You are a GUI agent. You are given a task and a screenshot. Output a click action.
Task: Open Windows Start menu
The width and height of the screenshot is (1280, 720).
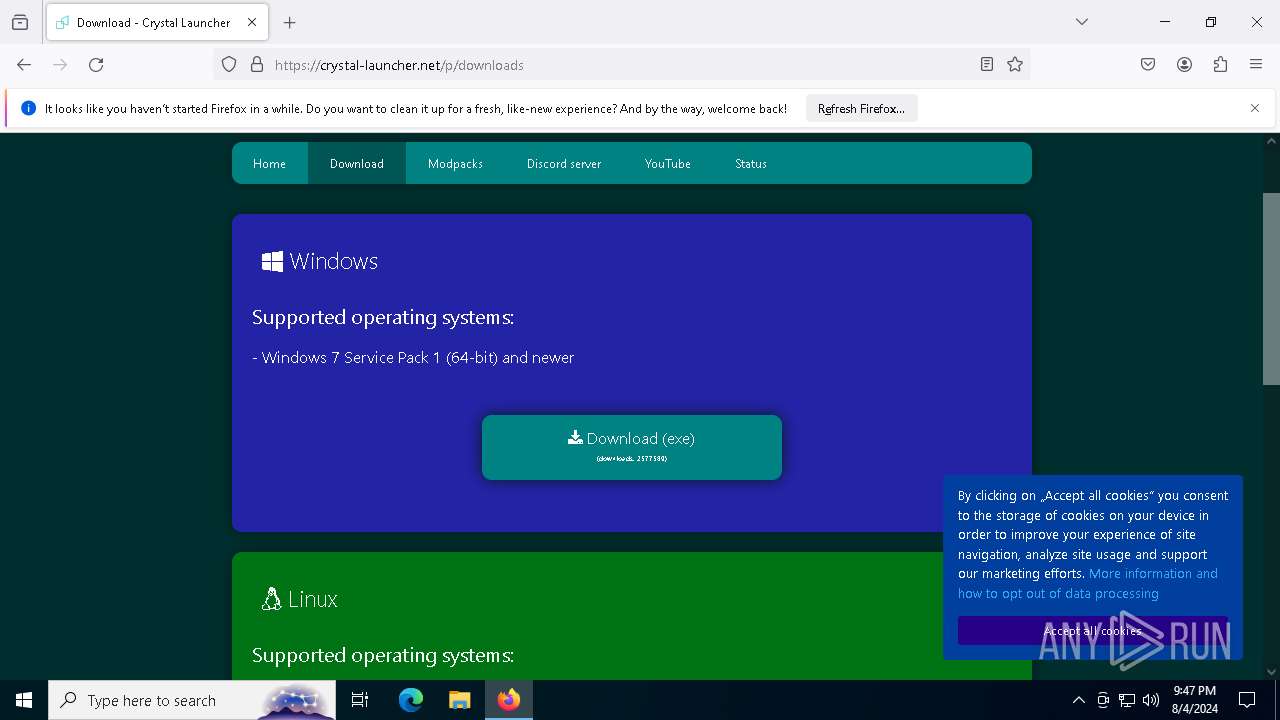pyautogui.click(x=24, y=700)
